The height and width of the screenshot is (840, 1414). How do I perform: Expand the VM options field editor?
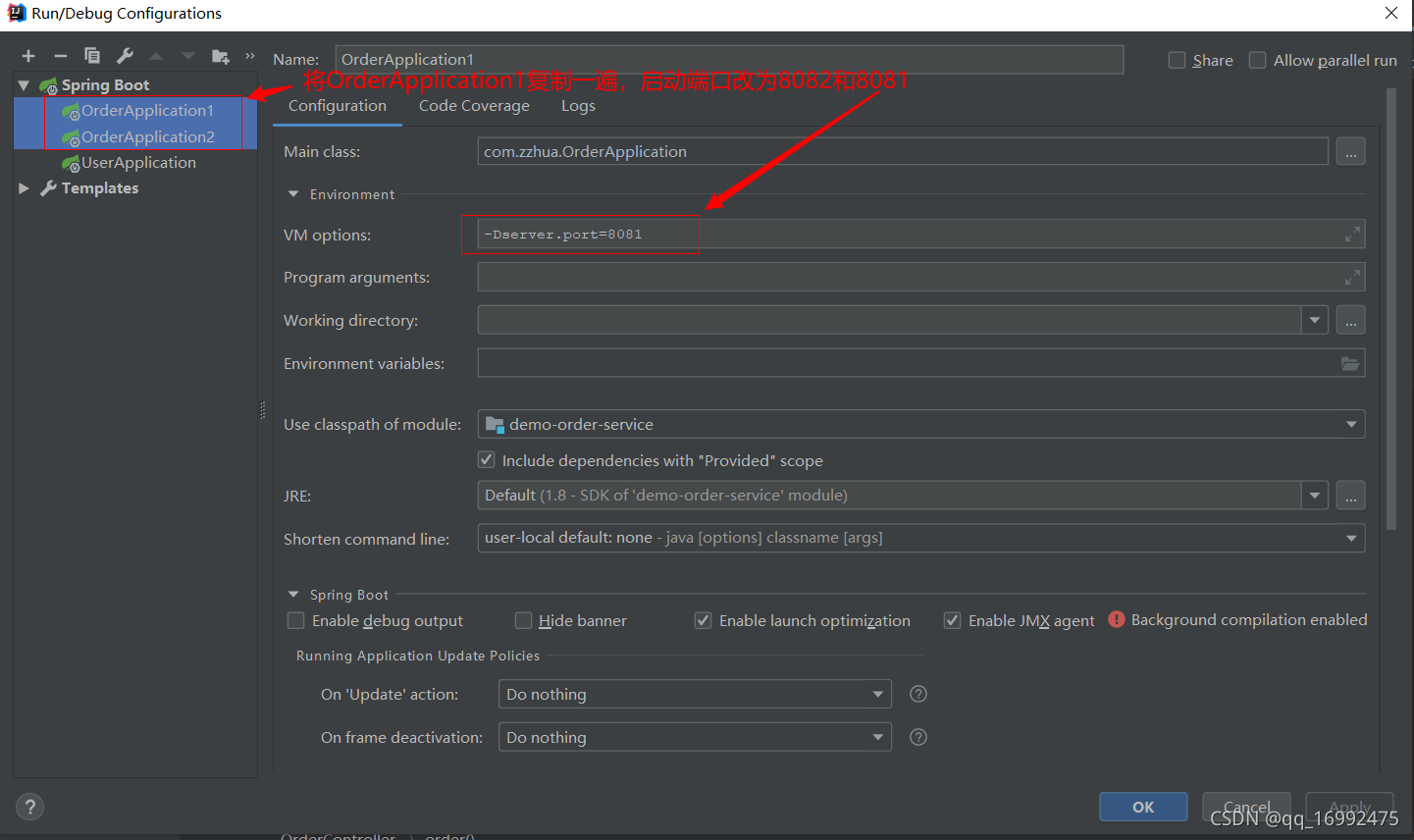coord(1352,235)
